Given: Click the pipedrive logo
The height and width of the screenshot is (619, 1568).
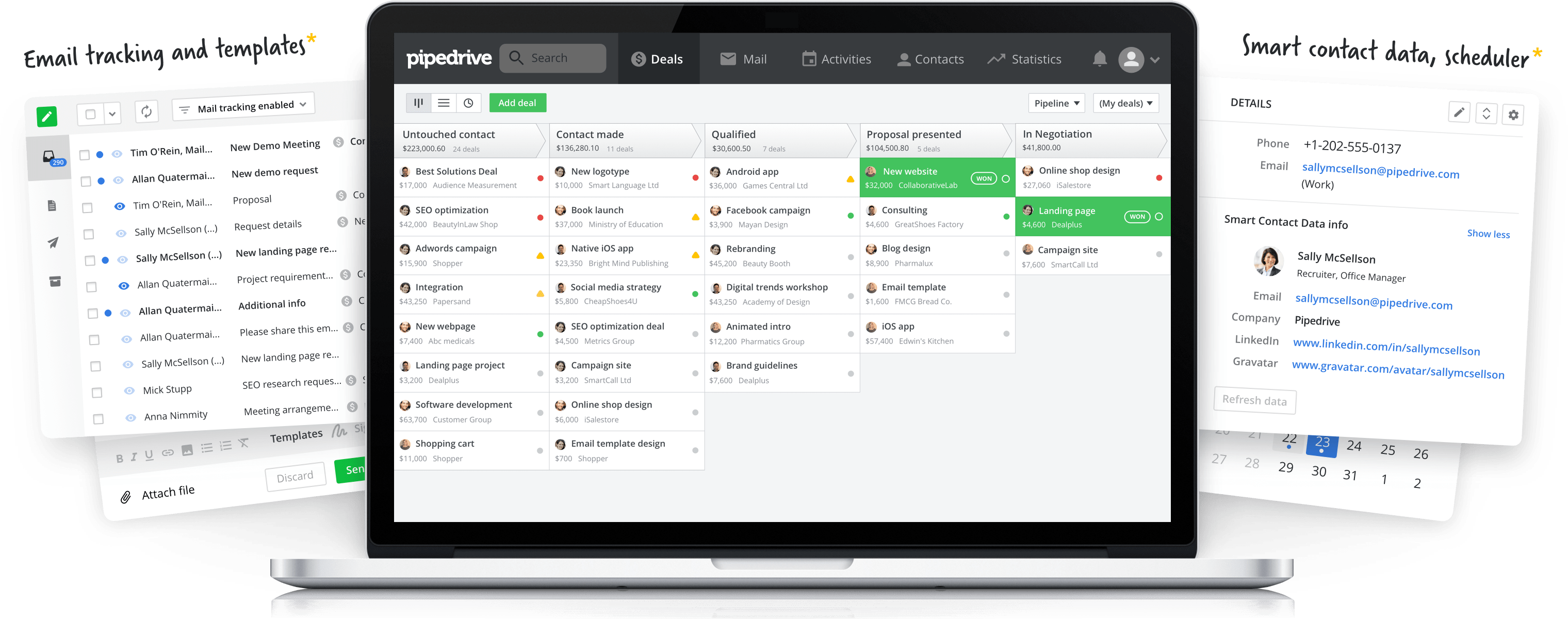Looking at the screenshot, I should coord(449,58).
